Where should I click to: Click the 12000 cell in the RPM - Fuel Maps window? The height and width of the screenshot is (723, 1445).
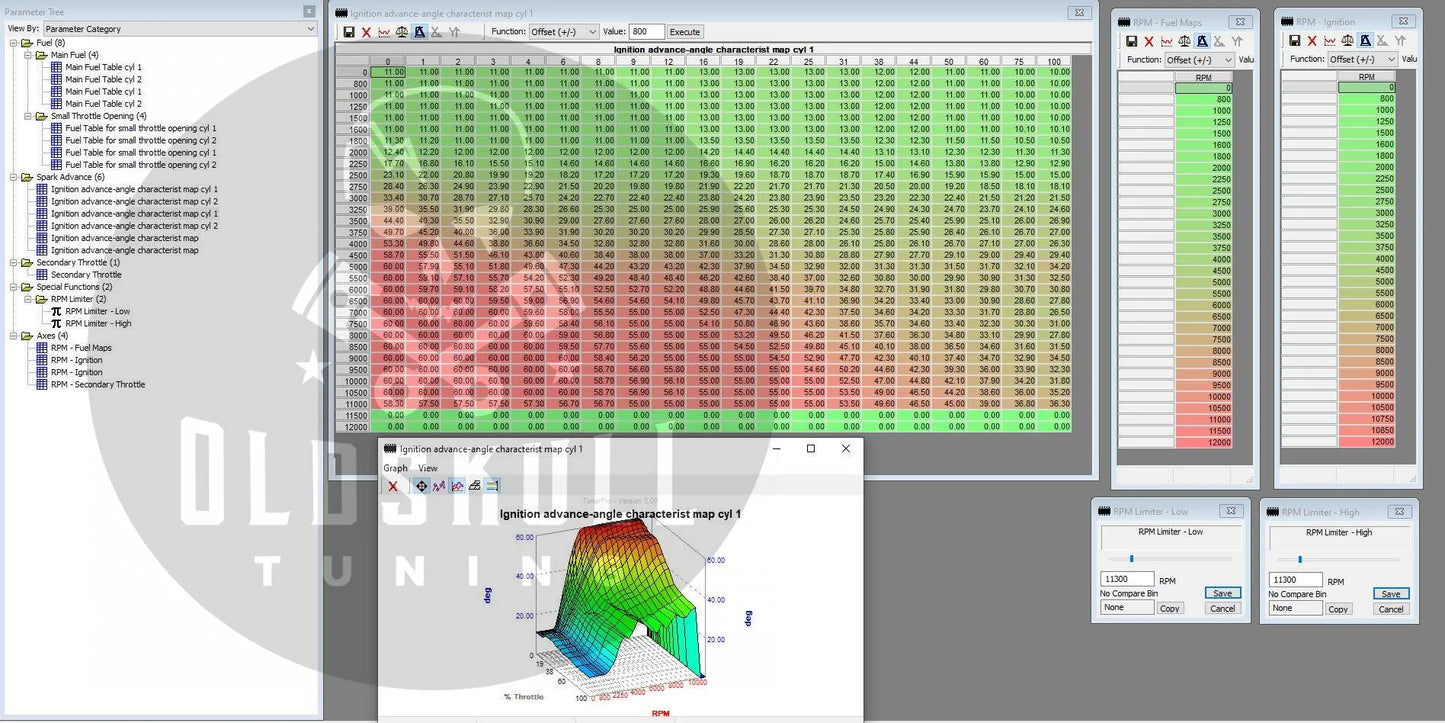1203,441
